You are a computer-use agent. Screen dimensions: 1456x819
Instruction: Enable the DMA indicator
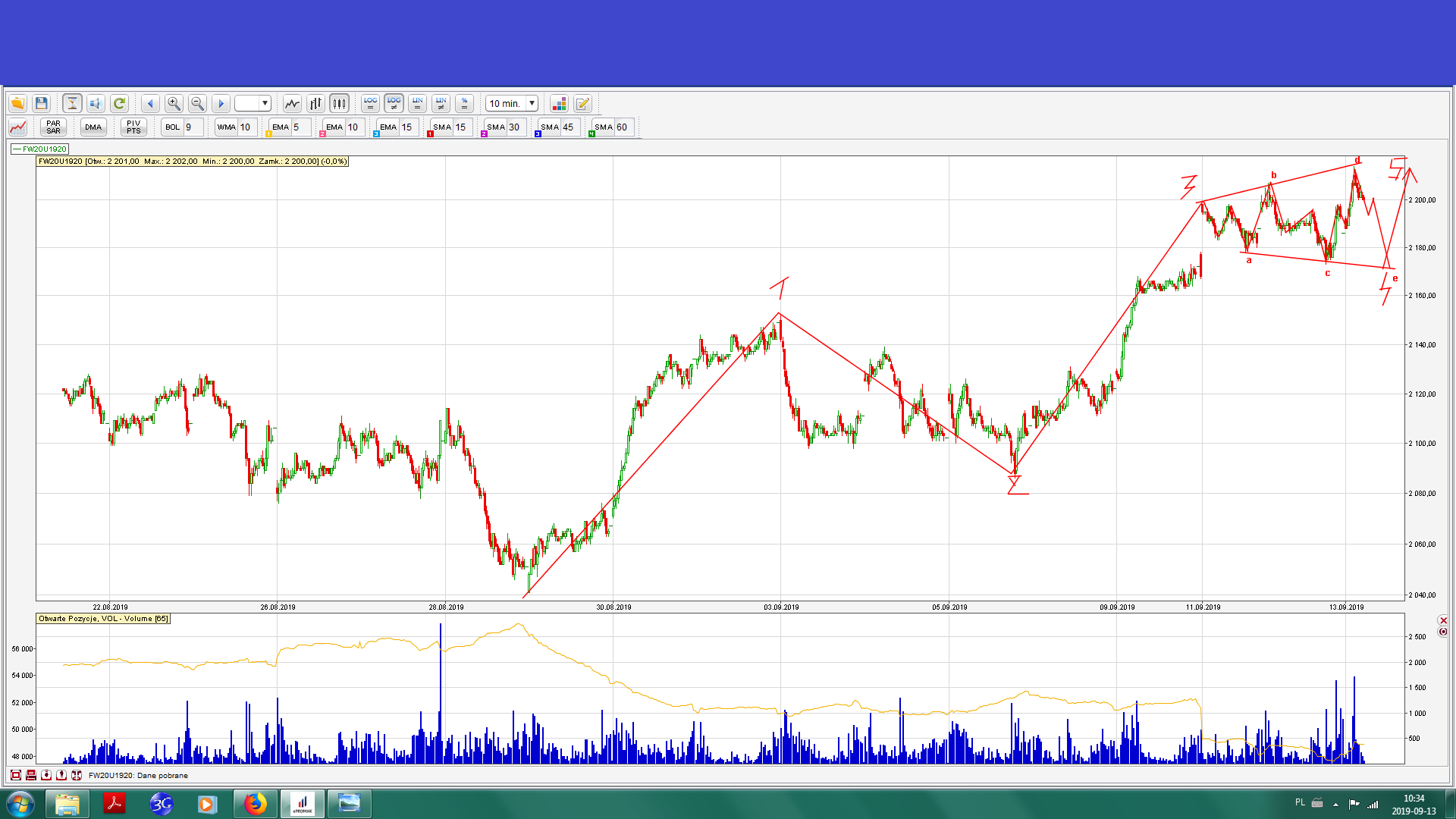pyautogui.click(x=93, y=127)
